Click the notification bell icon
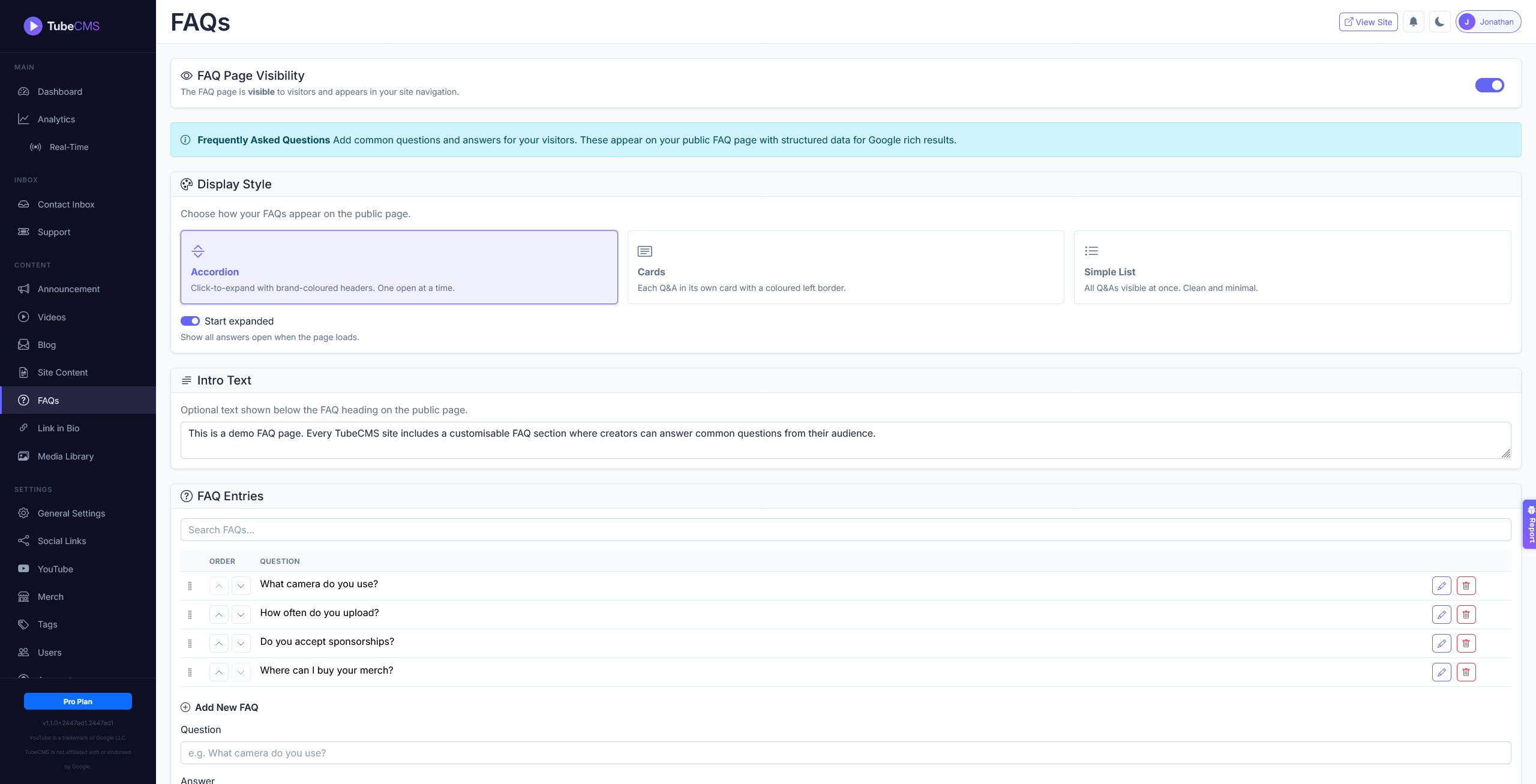This screenshot has width=1536, height=784. (x=1413, y=22)
